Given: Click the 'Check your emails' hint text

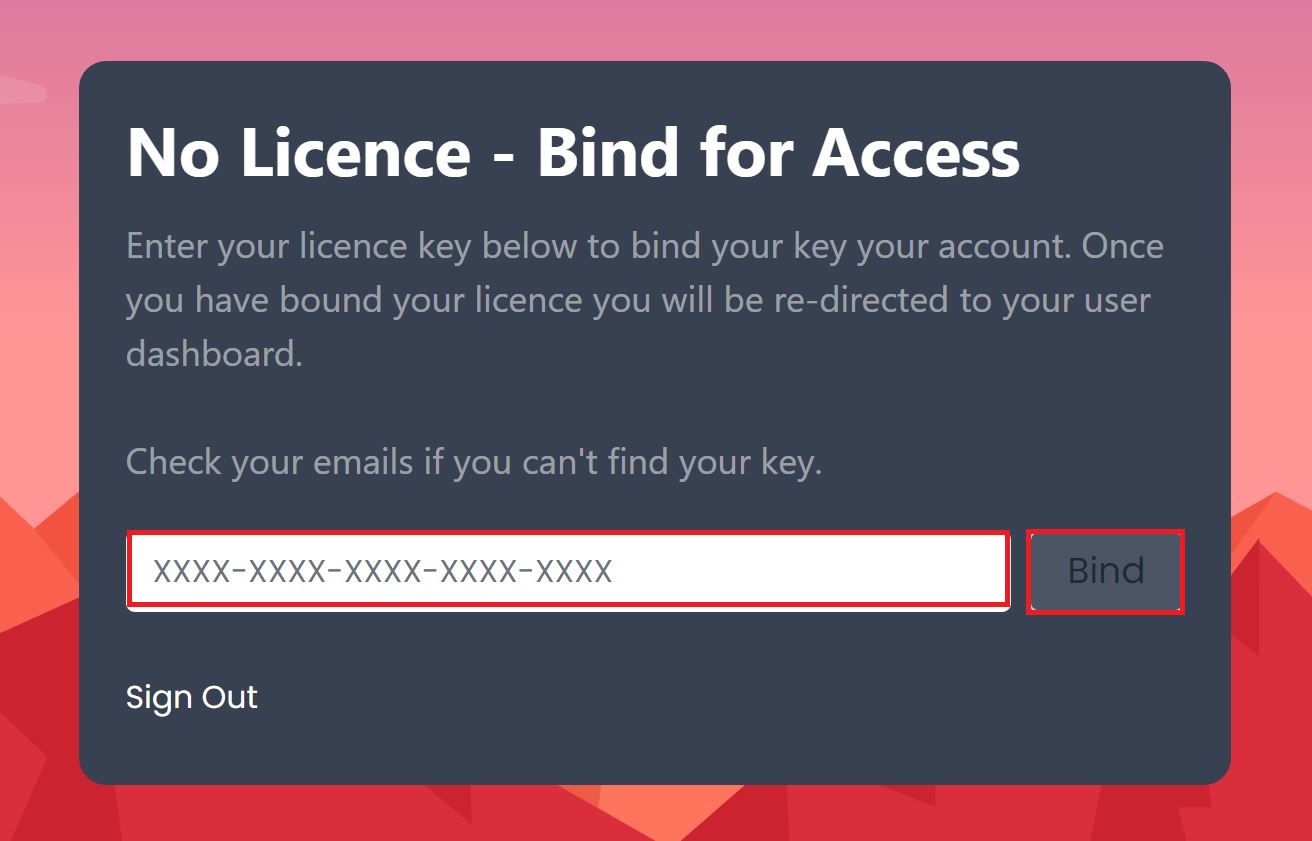Looking at the screenshot, I should 473,462.
